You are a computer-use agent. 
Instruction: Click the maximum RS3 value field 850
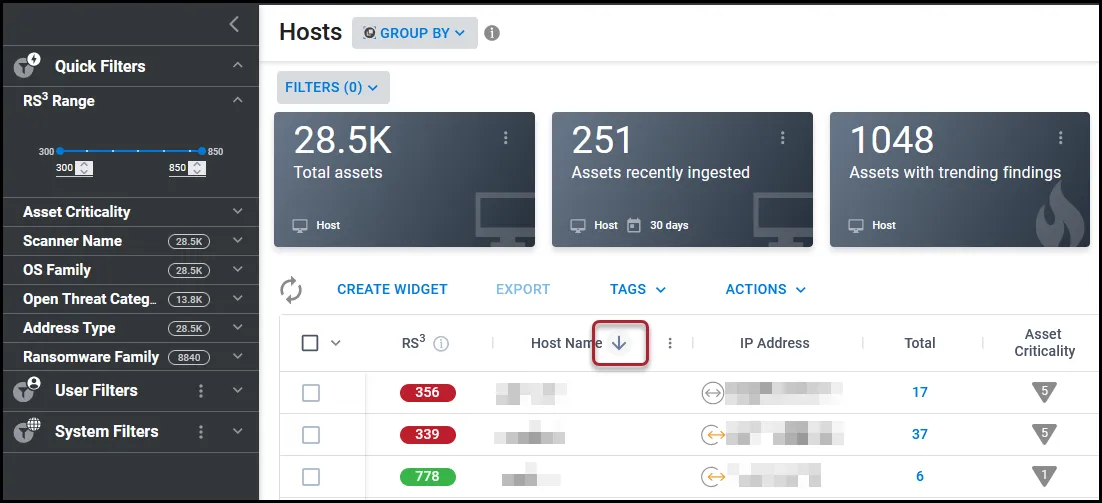coord(179,169)
